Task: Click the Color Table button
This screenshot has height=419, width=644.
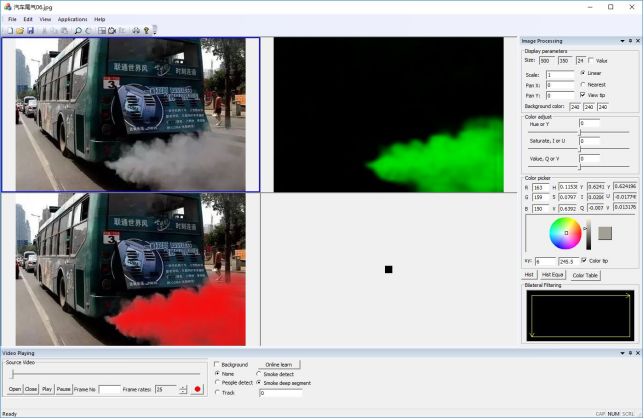Action: [x=585, y=275]
